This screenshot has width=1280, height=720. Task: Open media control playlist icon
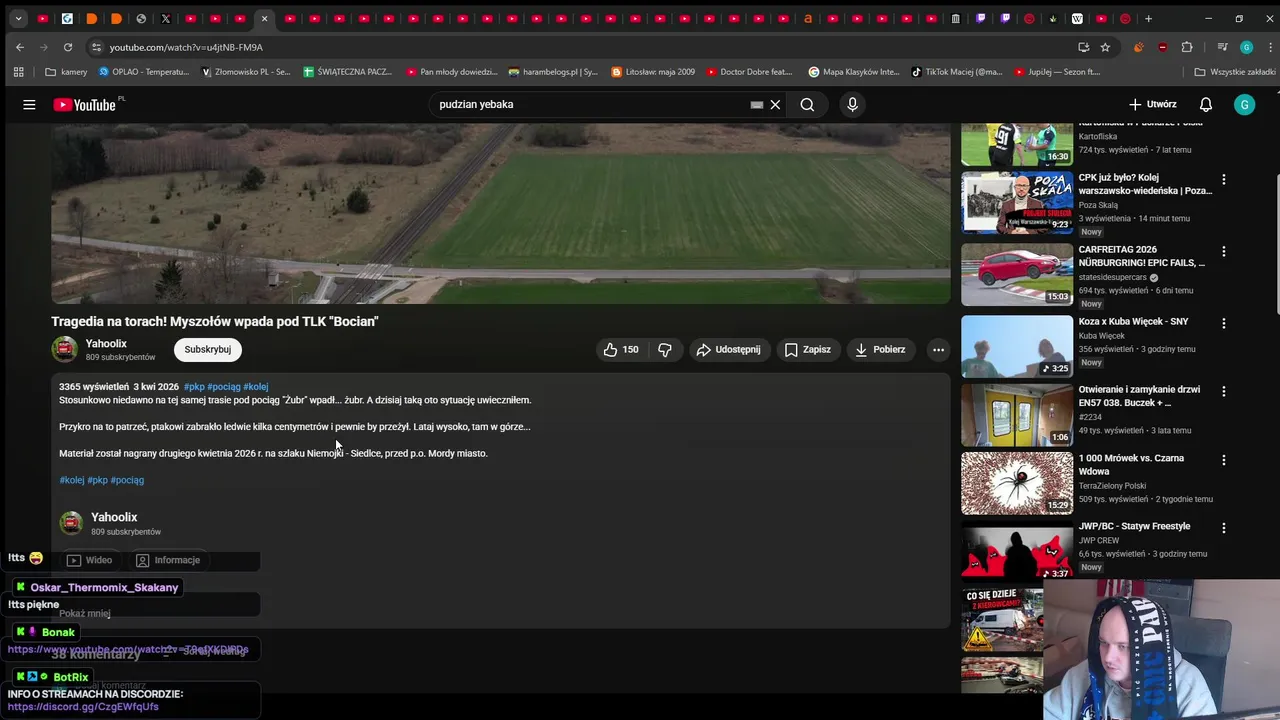(x=1222, y=47)
